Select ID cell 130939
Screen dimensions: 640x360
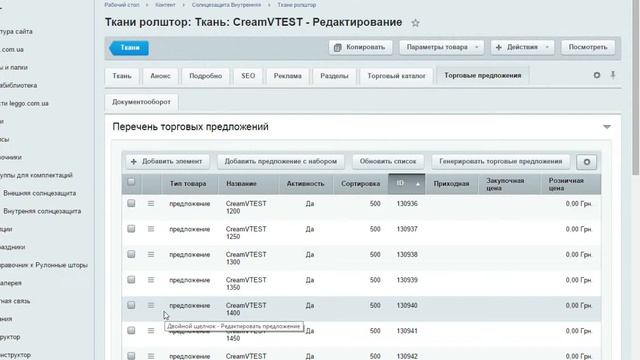[407, 280]
